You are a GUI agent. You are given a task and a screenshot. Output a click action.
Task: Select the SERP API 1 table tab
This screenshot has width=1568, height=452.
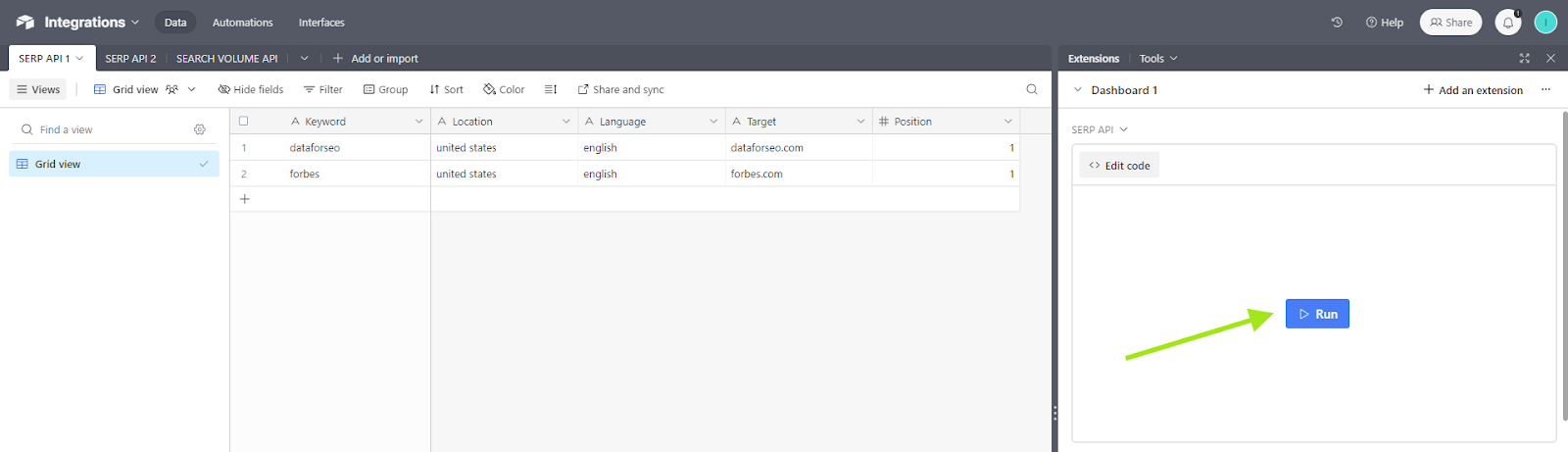point(51,58)
